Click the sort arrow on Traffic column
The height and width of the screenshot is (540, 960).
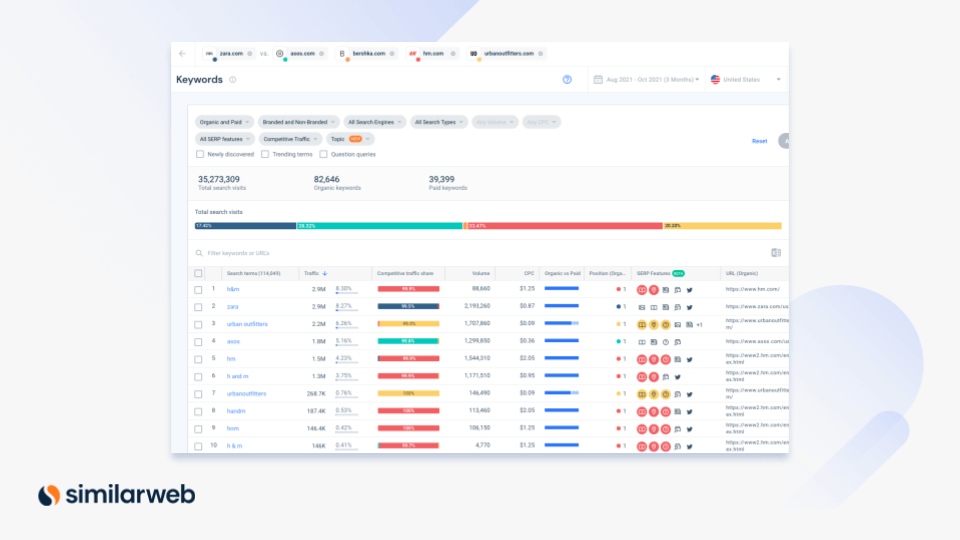coord(324,274)
